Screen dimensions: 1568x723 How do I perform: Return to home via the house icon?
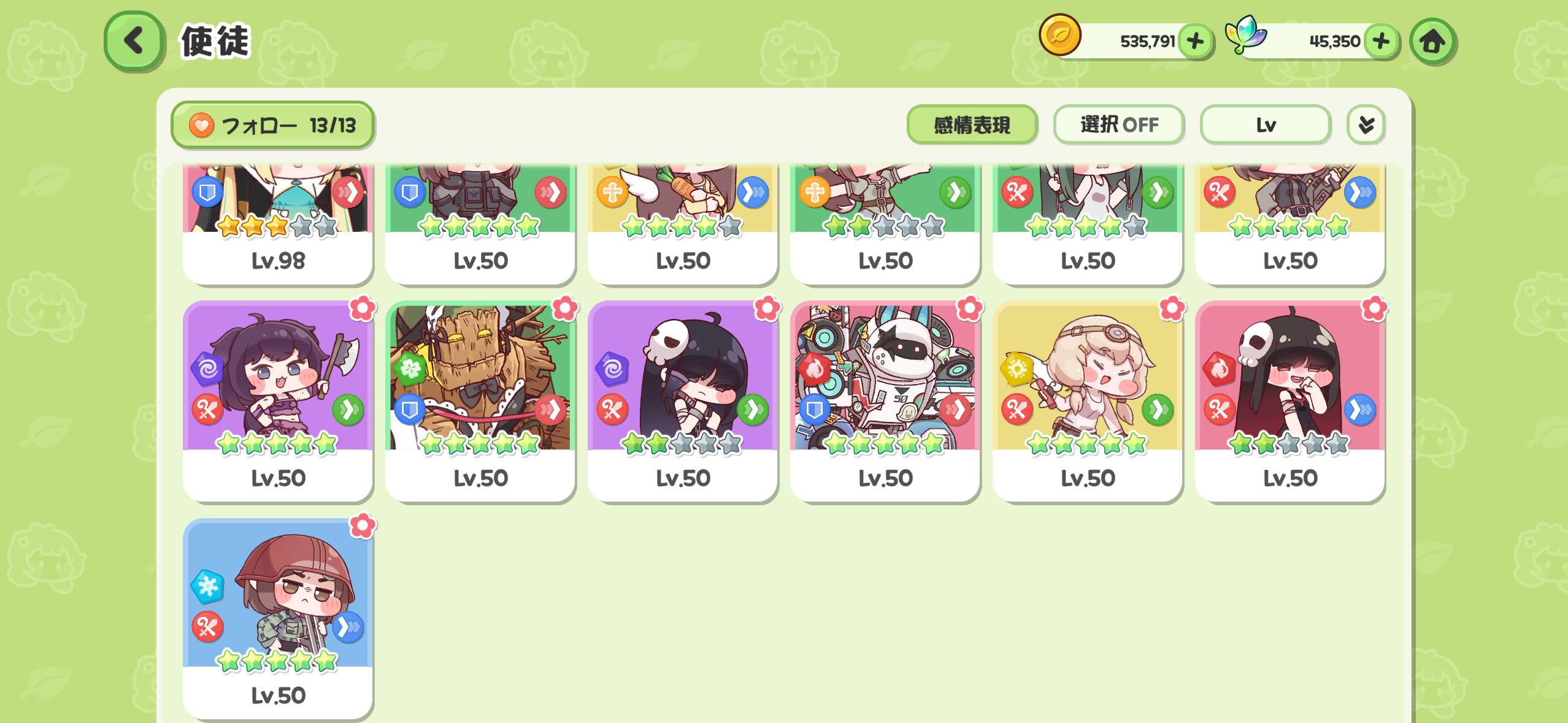pos(1432,41)
